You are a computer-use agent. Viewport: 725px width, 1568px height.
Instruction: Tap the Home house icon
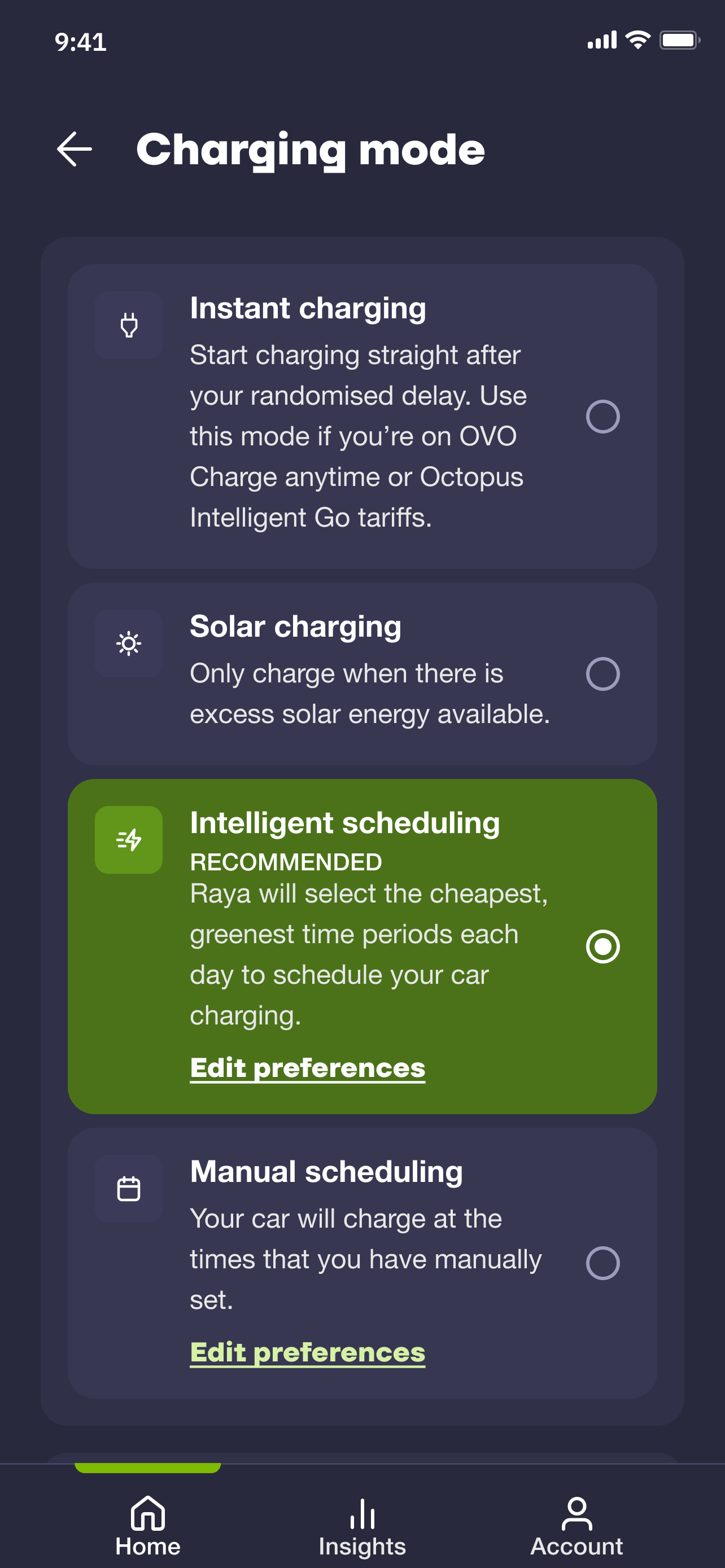148,1513
